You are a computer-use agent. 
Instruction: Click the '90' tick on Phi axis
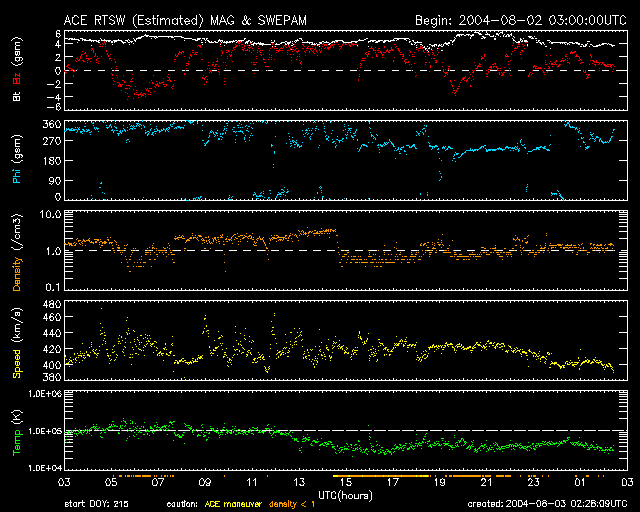[x=55, y=180]
